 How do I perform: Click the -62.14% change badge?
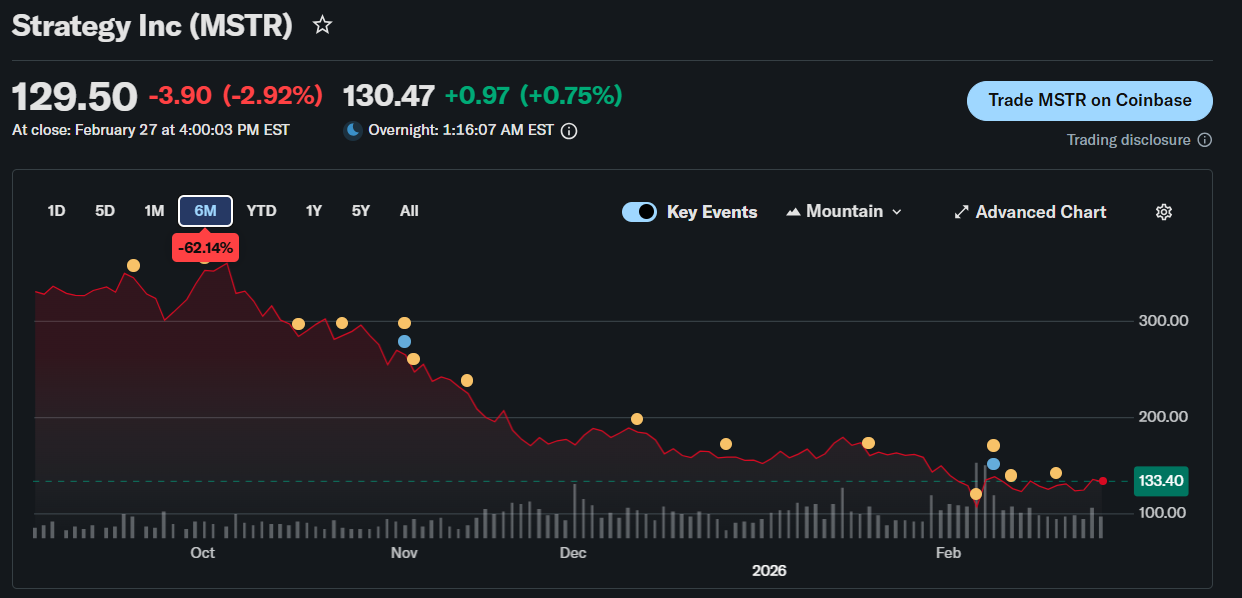[x=206, y=247]
